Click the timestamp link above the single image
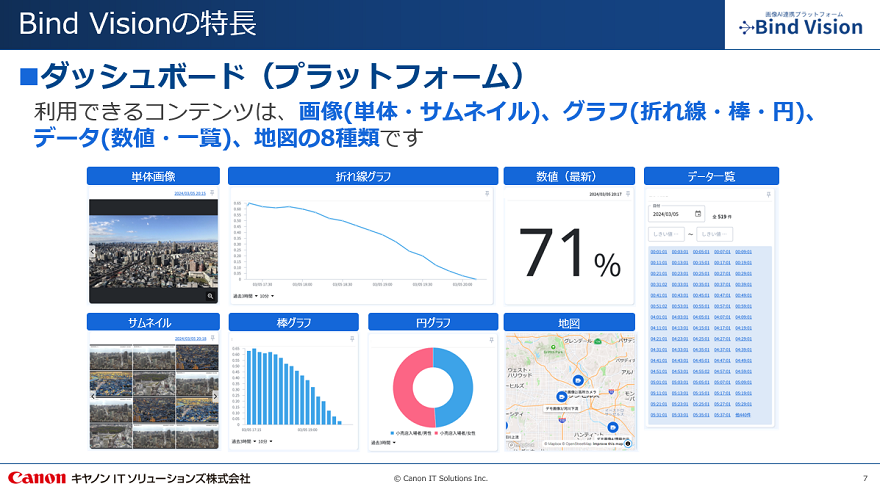 pyautogui.click(x=189, y=193)
